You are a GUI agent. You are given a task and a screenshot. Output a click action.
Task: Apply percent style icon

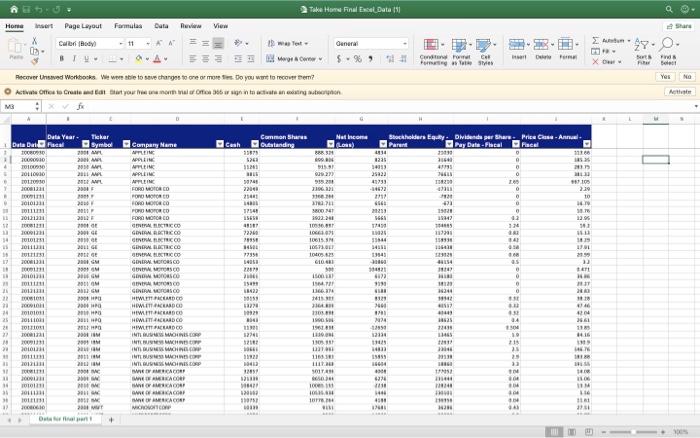pos(358,59)
